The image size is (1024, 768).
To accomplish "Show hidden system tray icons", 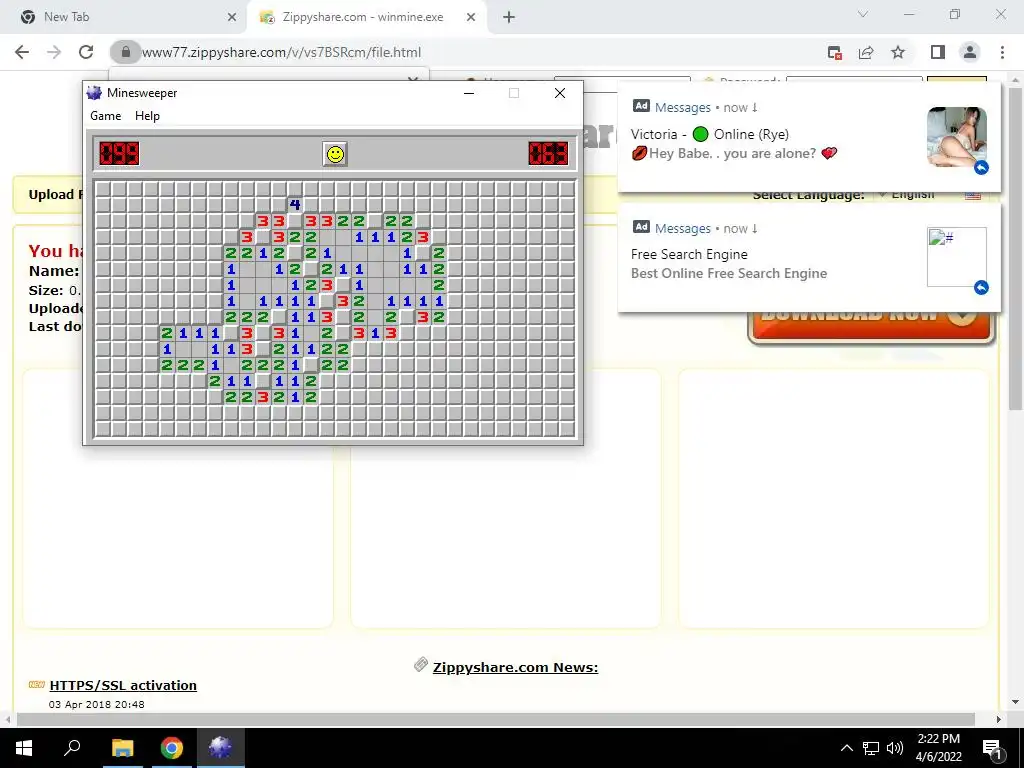I will [x=846, y=748].
